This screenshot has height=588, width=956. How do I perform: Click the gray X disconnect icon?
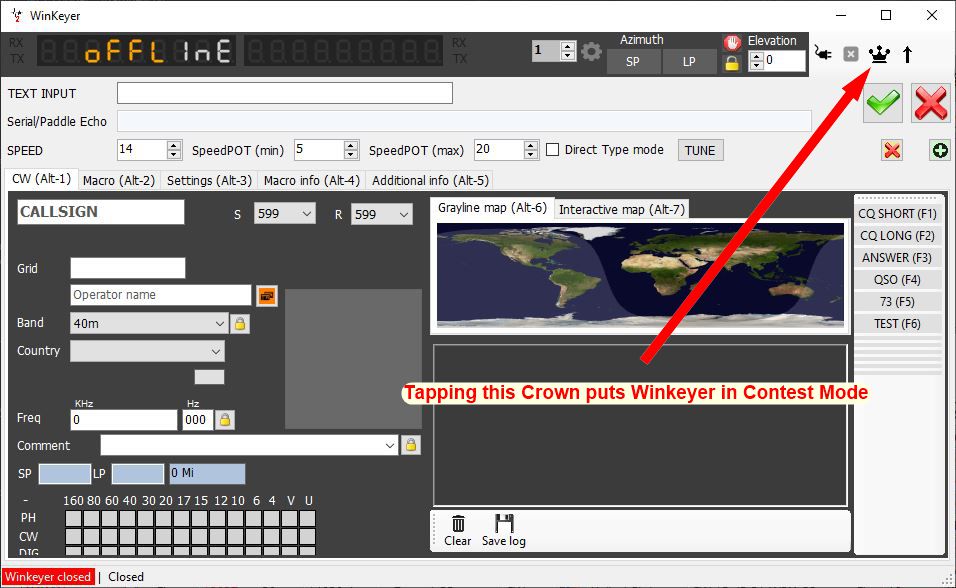851,54
